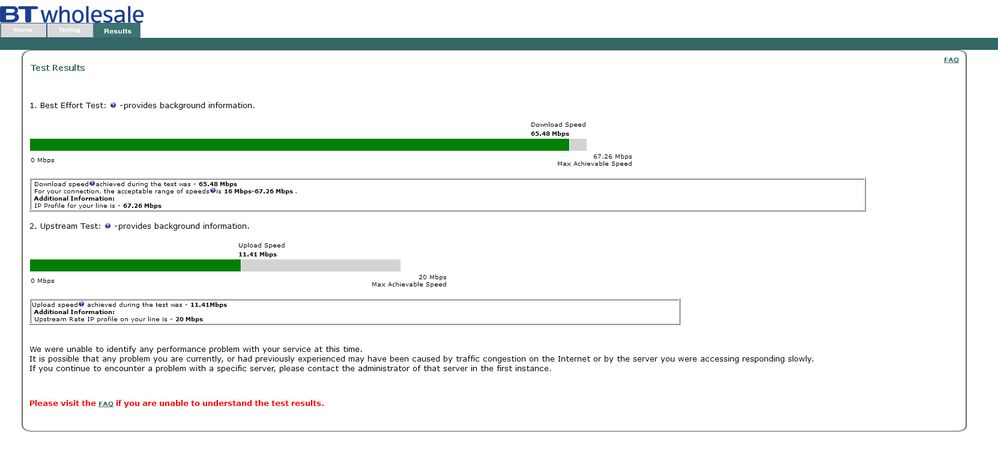Screen dimensions: 998x451
Task: Click the 65.48 Mbps download speed label
Action: pos(550,134)
